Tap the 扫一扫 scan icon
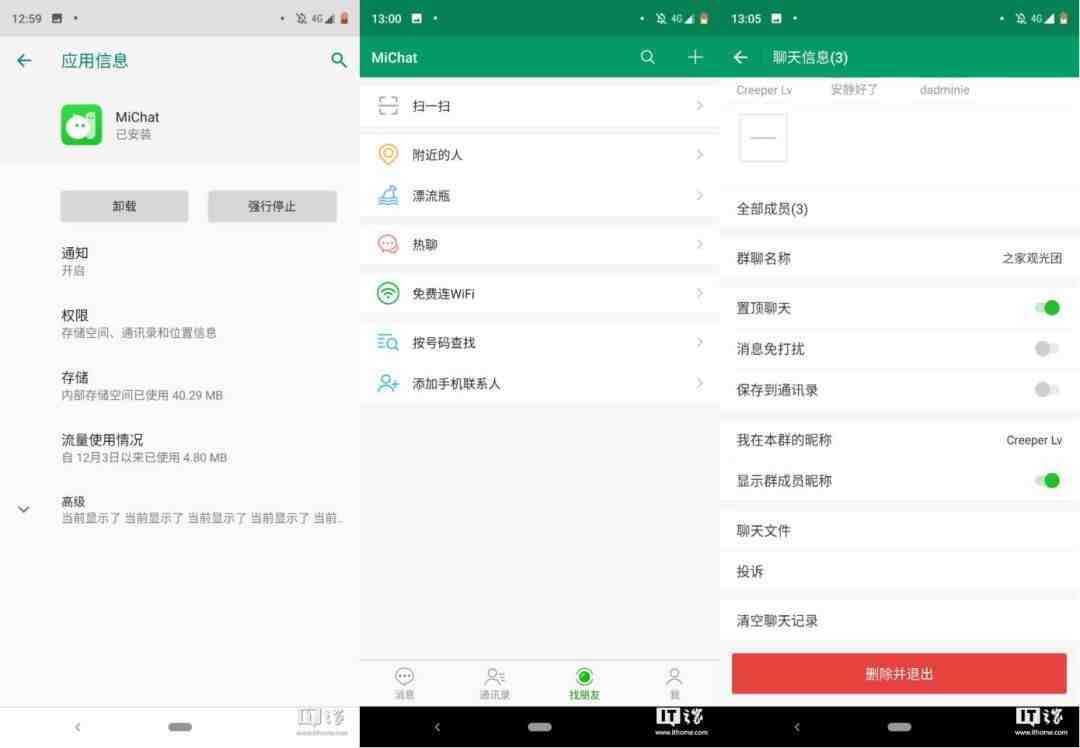 point(388,105)
